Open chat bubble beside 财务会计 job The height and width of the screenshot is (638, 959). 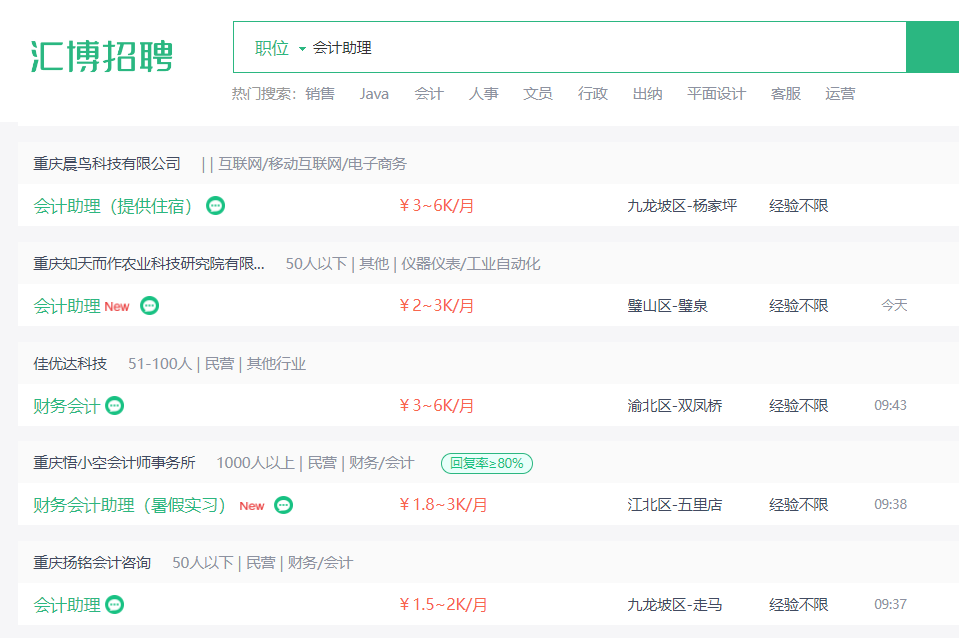114,405
